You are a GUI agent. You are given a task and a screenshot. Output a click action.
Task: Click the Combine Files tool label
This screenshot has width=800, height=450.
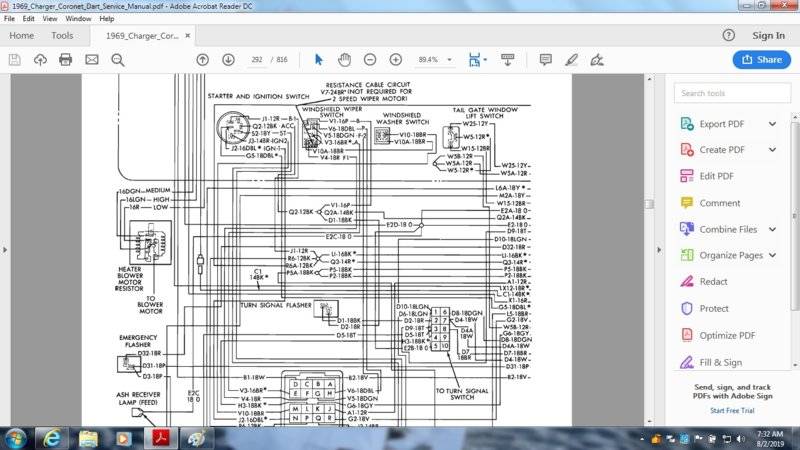click(728, 230)
